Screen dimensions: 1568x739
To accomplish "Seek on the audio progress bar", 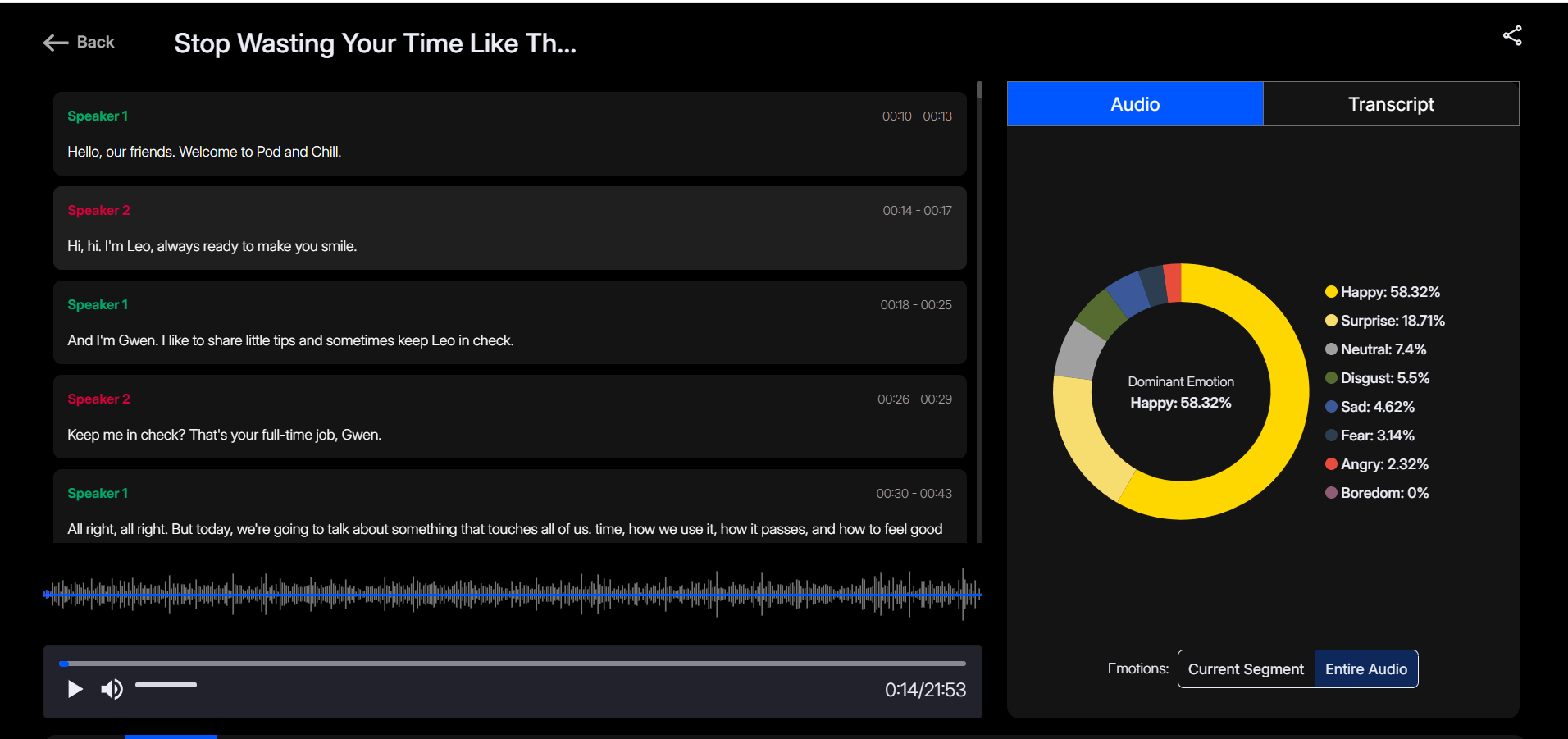I will (x=513, y=664).
